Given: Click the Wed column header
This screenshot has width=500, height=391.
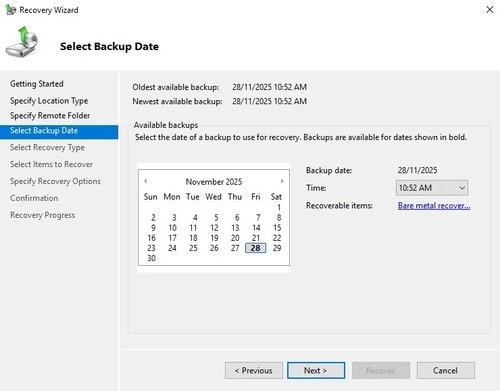Looking at the screenshot, I should tap(213, 197).
